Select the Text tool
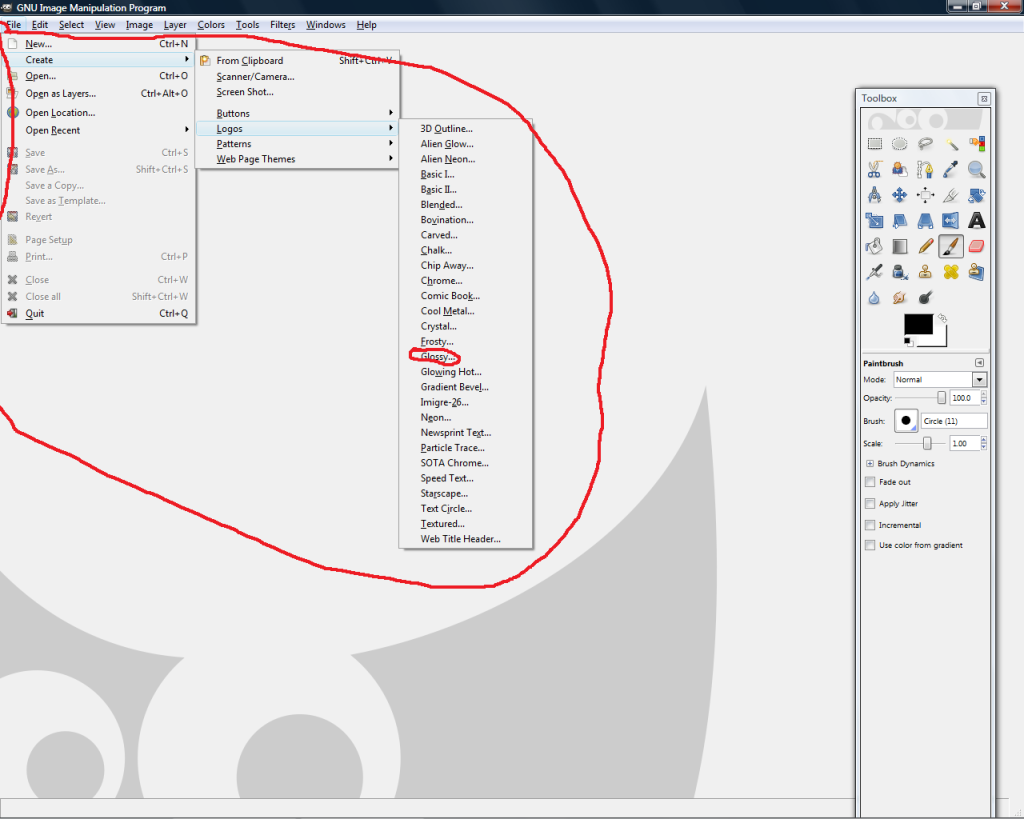The height and width of the screenshot is (819, 1024). point(976,221)
